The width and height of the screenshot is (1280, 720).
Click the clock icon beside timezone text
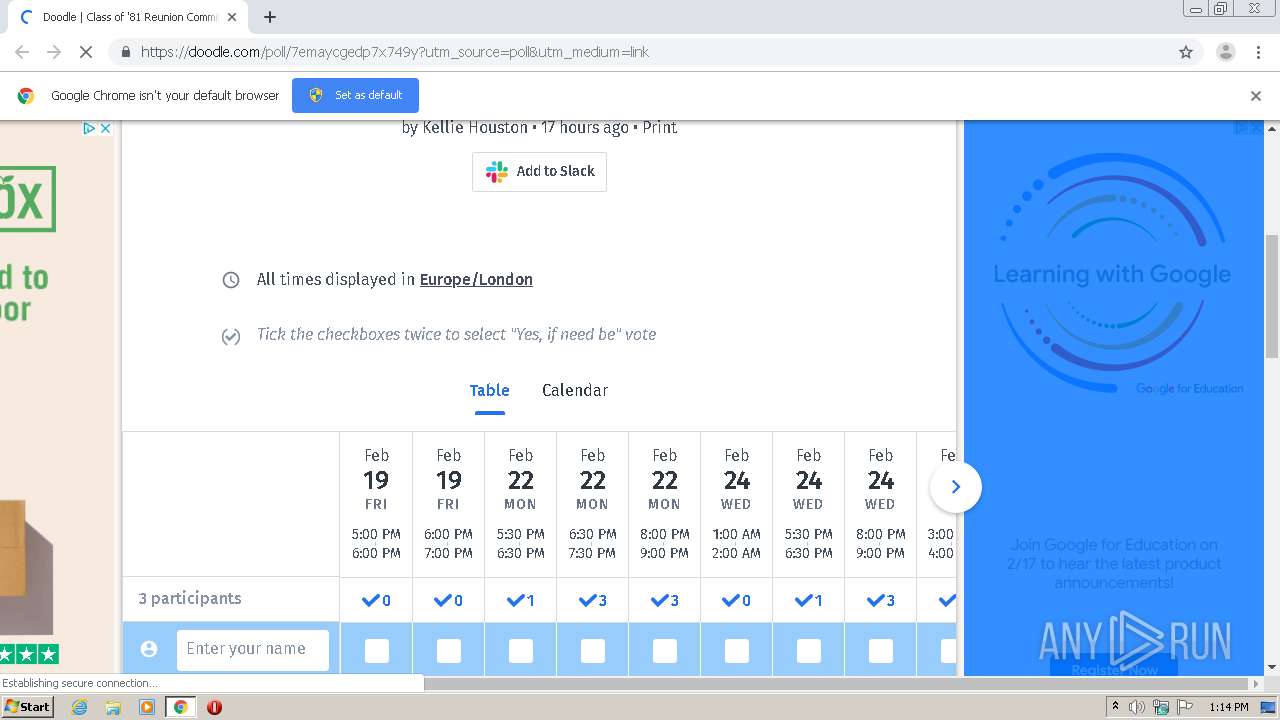pyautogui.click(x=231, y=280)
